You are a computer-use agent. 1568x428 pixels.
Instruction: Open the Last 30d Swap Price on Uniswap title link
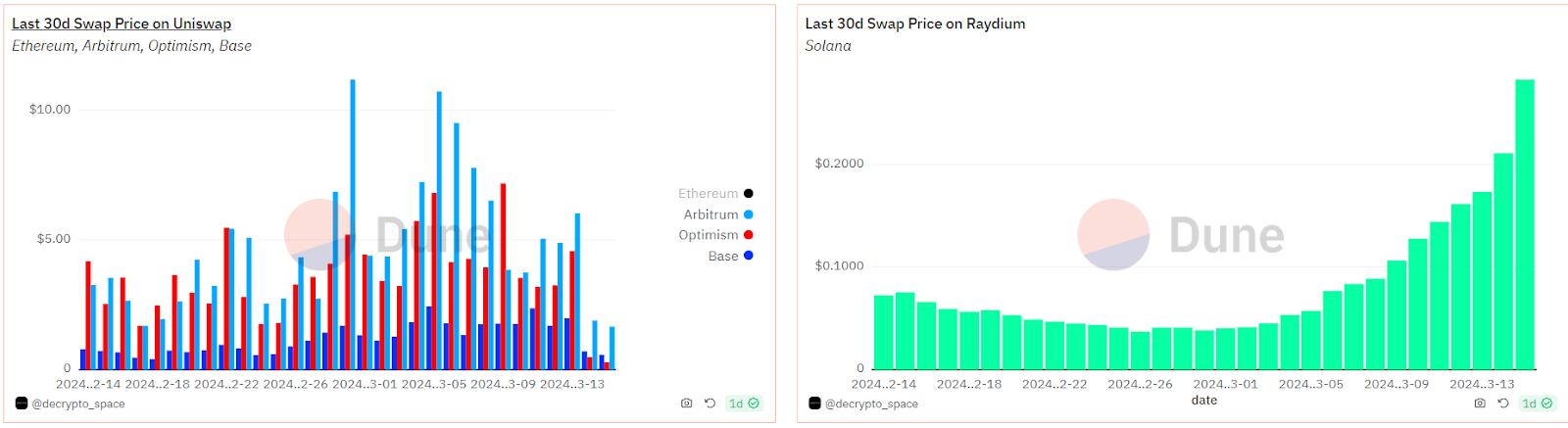[122, 24]
